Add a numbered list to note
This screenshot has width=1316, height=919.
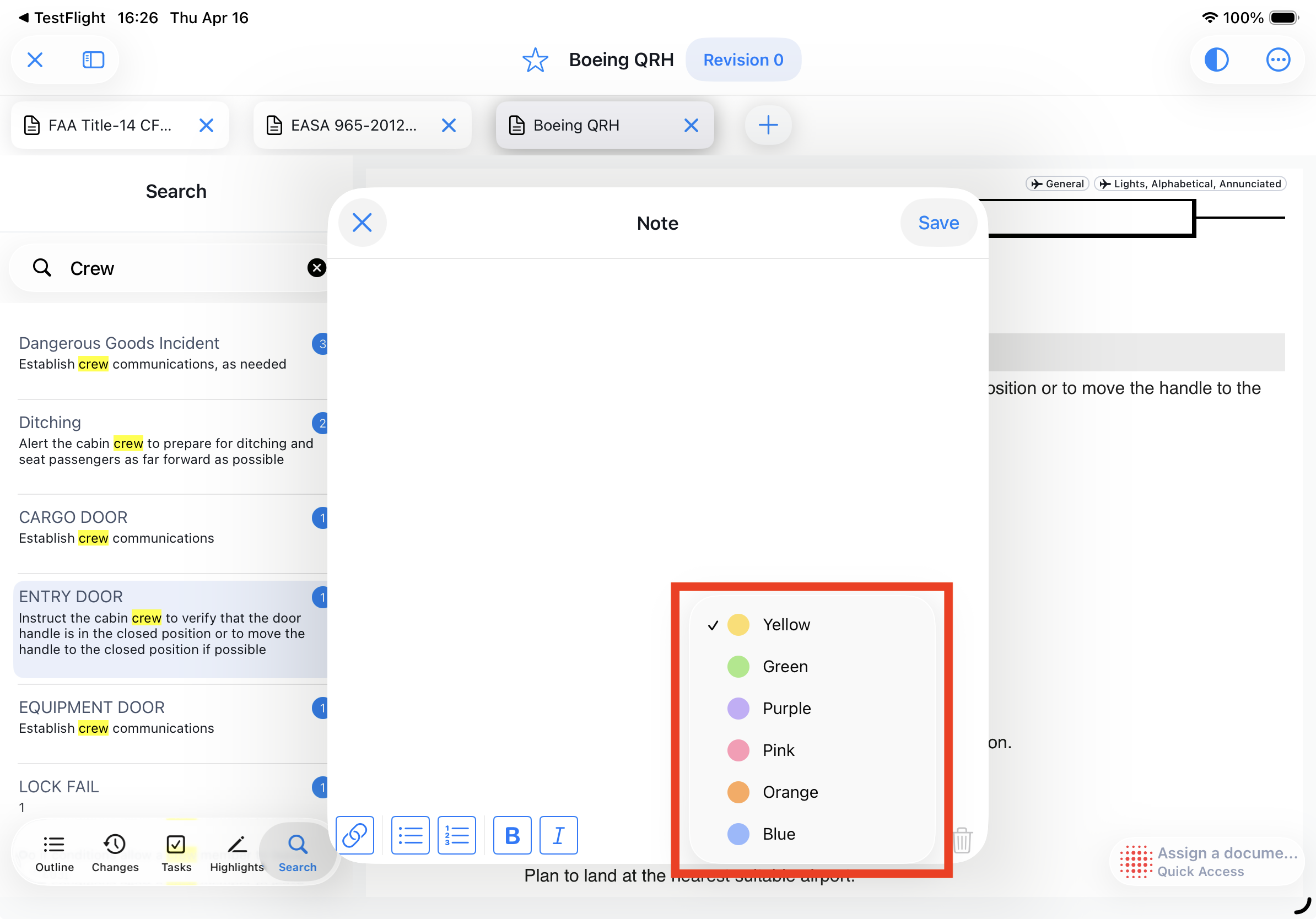(456, 835)
